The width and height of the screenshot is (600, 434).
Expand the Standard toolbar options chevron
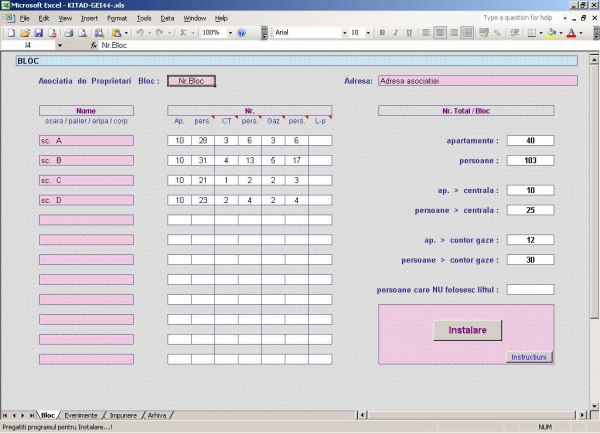[x=264, y=33]
